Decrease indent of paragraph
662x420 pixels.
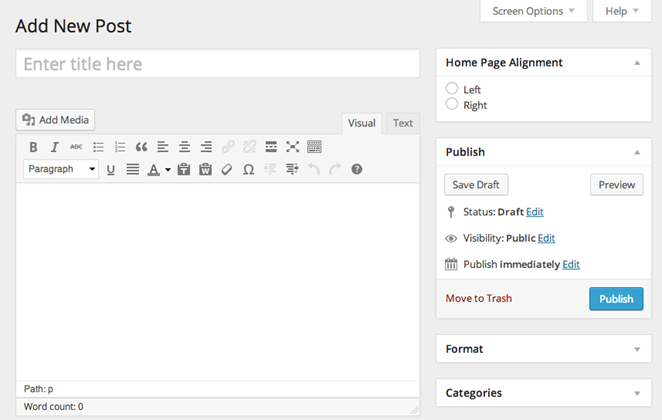[270, 169]
